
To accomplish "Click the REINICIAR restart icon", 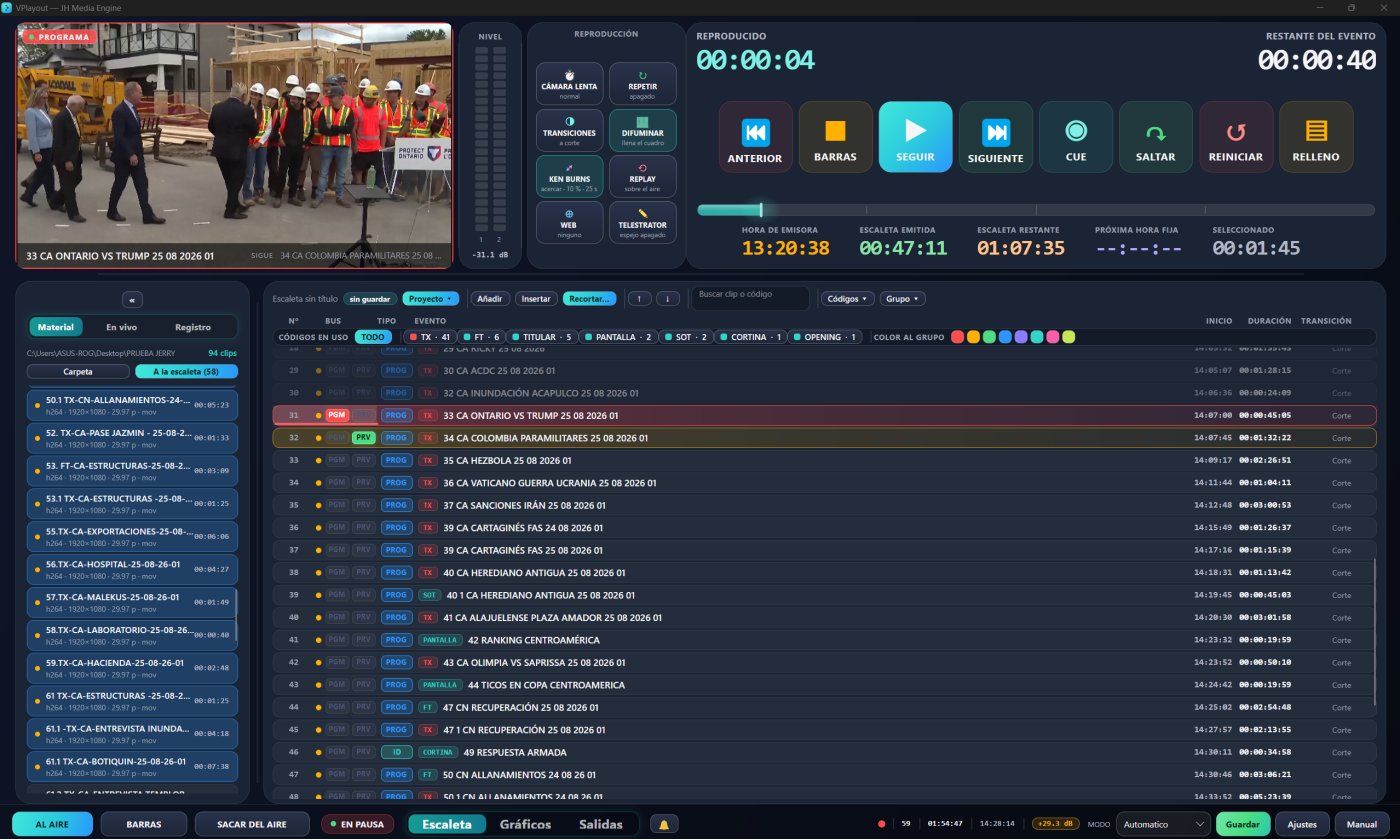I will click(x=1236, y=132).
